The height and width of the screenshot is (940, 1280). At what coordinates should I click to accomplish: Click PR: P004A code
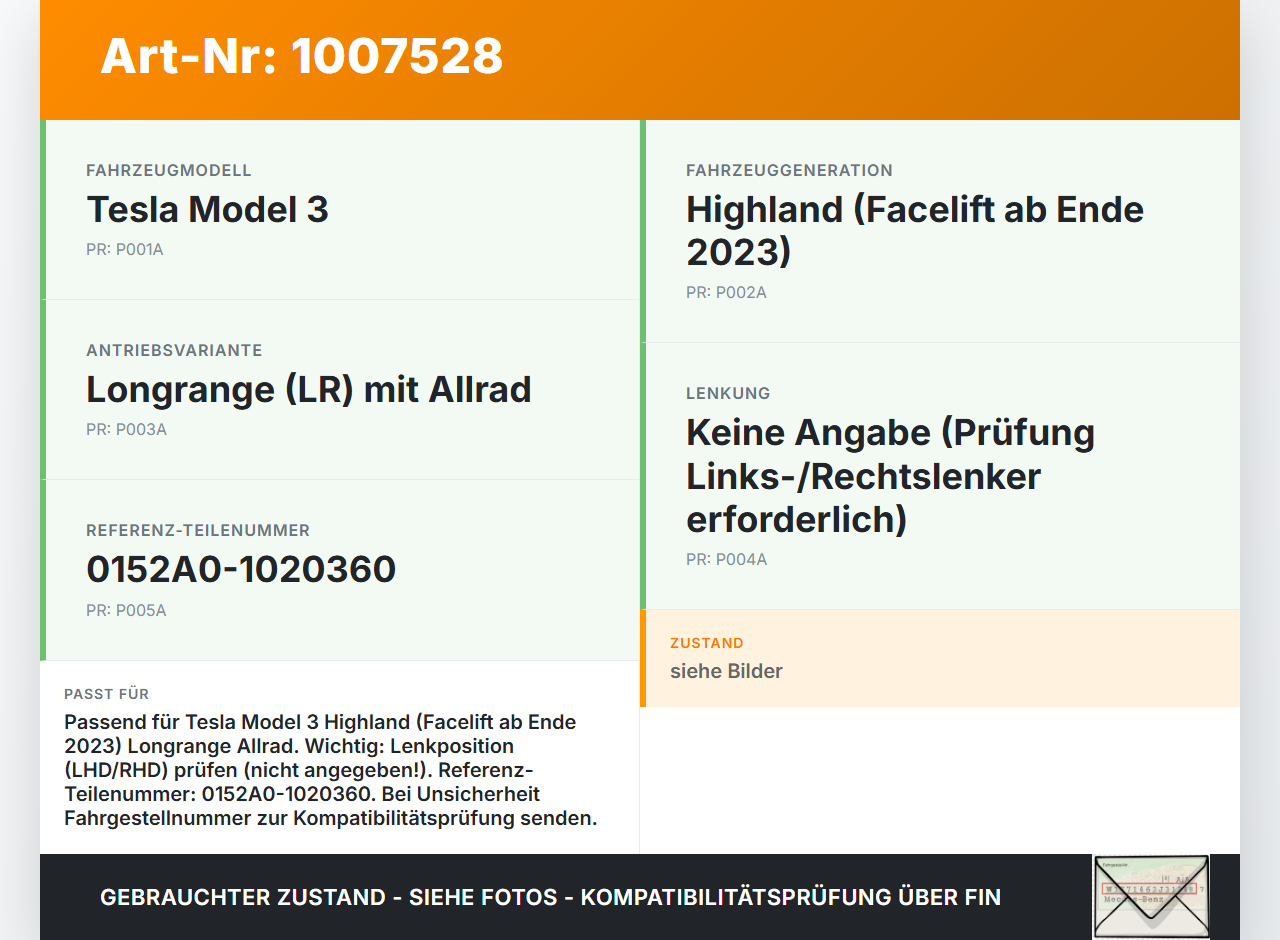coord(726,559)
